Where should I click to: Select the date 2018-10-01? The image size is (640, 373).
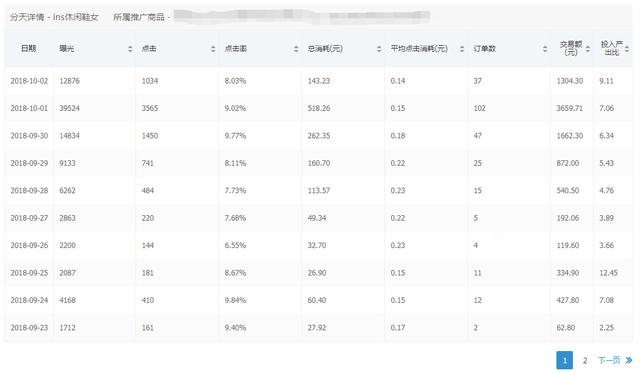(29, 108)
